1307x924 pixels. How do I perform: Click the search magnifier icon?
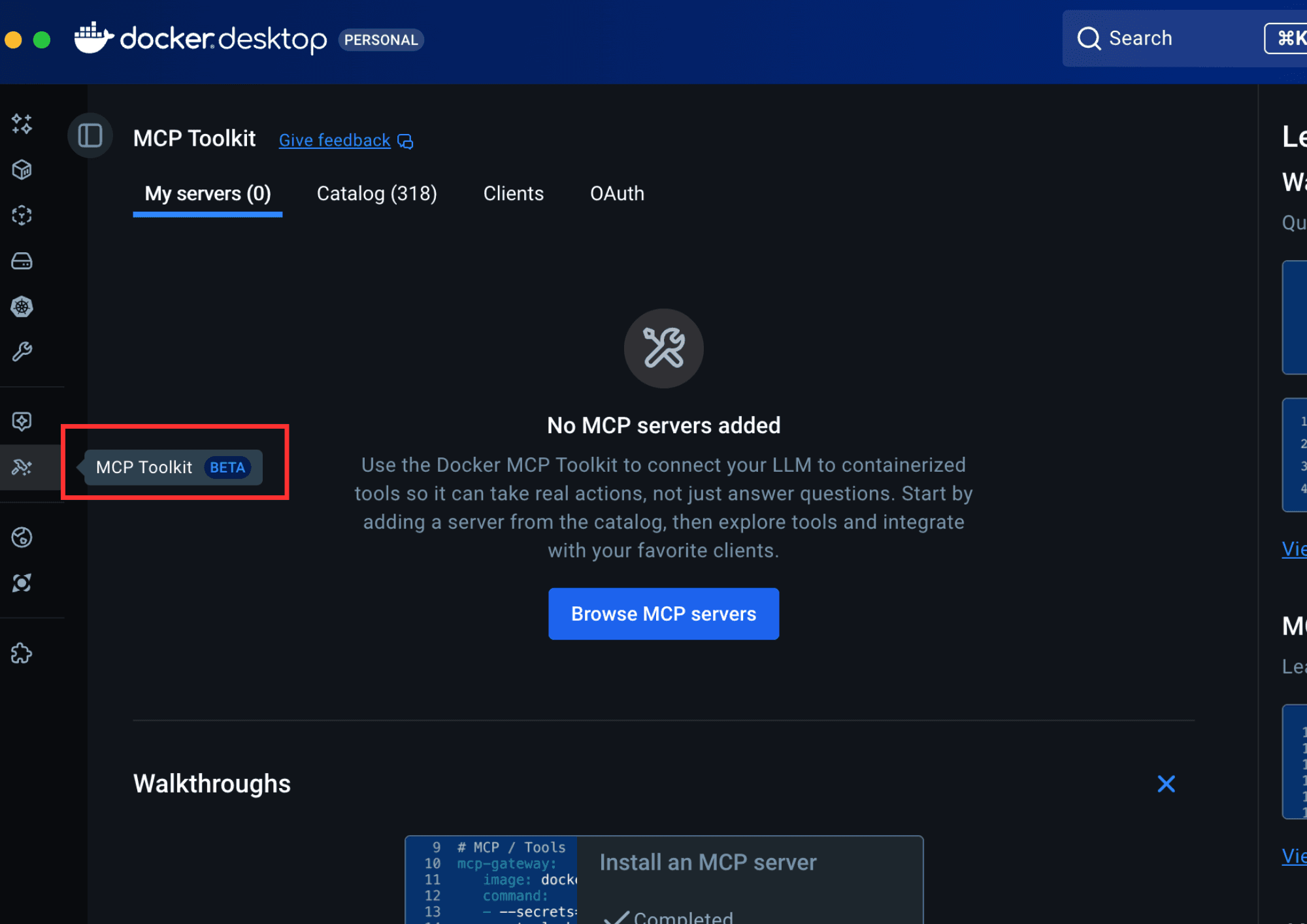coord(1089,38)
